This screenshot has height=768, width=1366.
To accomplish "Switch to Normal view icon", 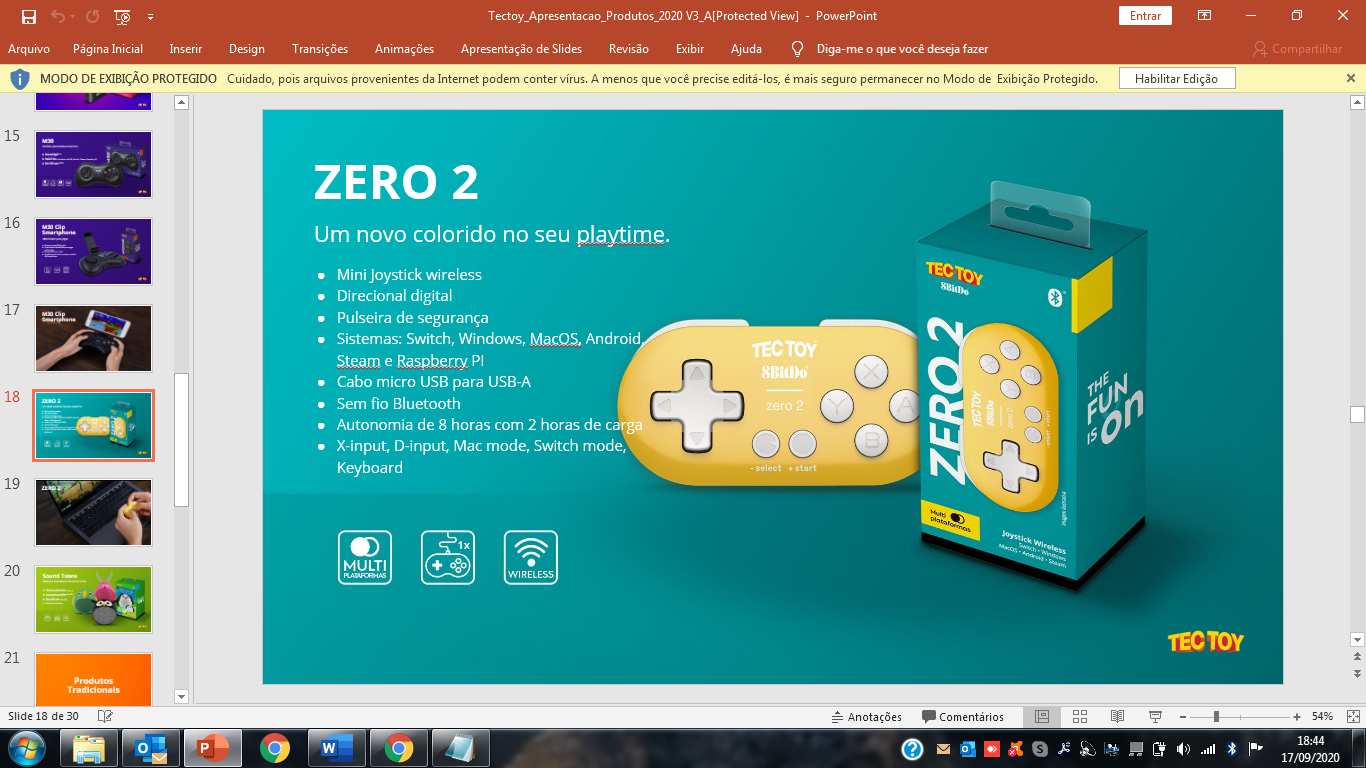I will 1042,716.
